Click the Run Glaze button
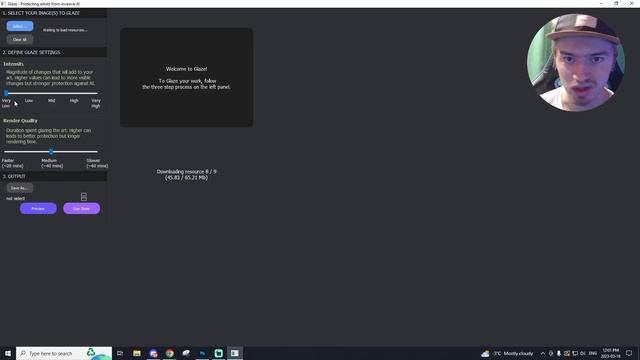The height and width of the screenshot is (360, 640). (81, 209)
